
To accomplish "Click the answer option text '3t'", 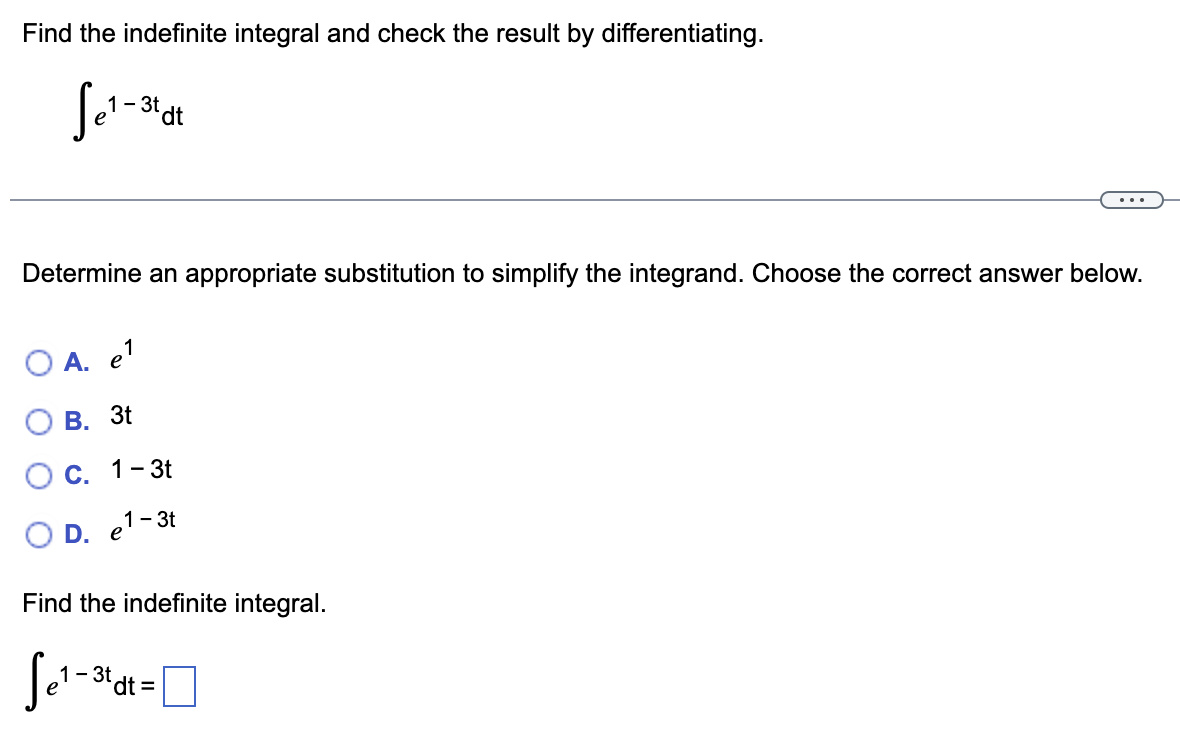I will tap(121, 417).
